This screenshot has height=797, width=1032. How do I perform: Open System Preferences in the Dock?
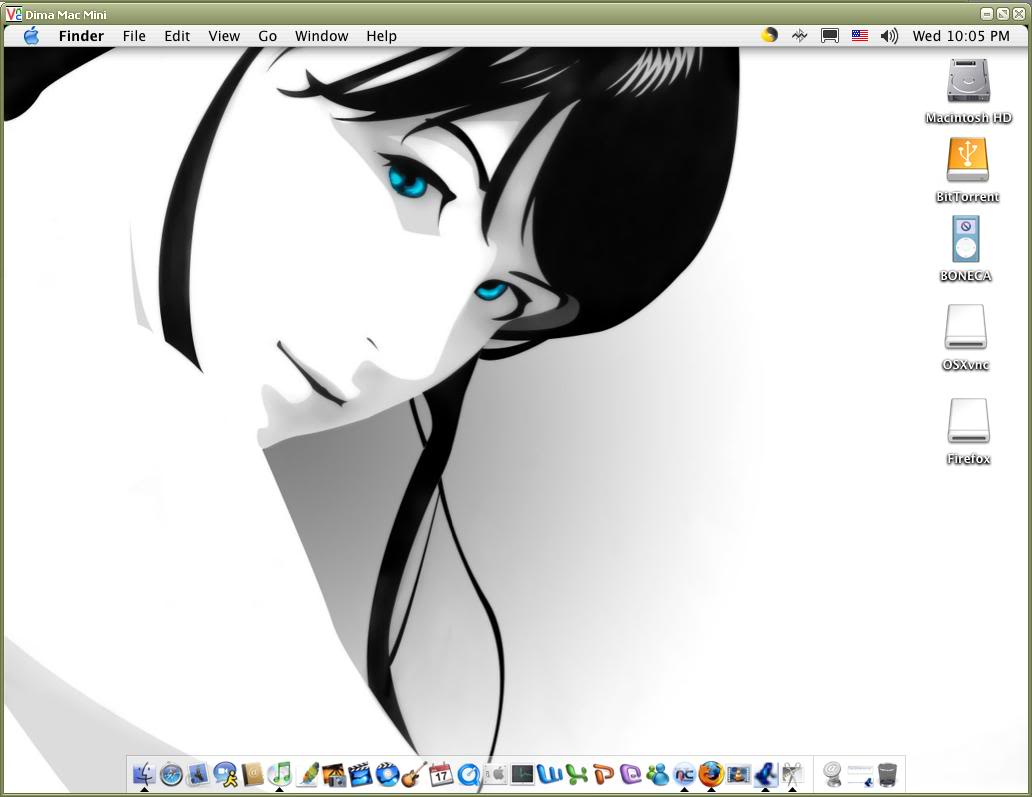[496, 774]
